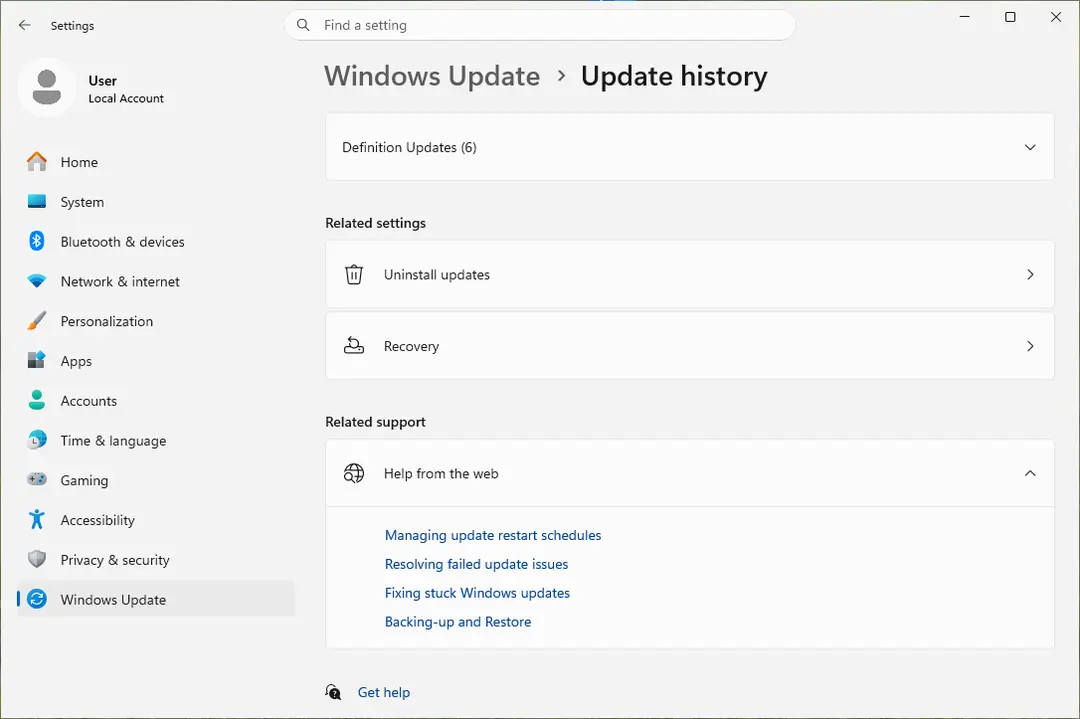The height and width of the screenshot is (719, 1080).
Task: Collapse the Help from the web section
Action: tap(1030, 473)
